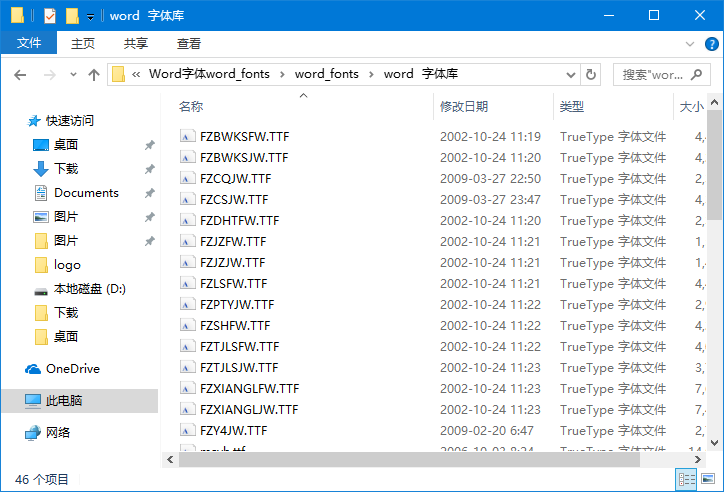Expand the ribbon with the chevron
This screenshot has width=724, height=492.
[x=690, y=44]
